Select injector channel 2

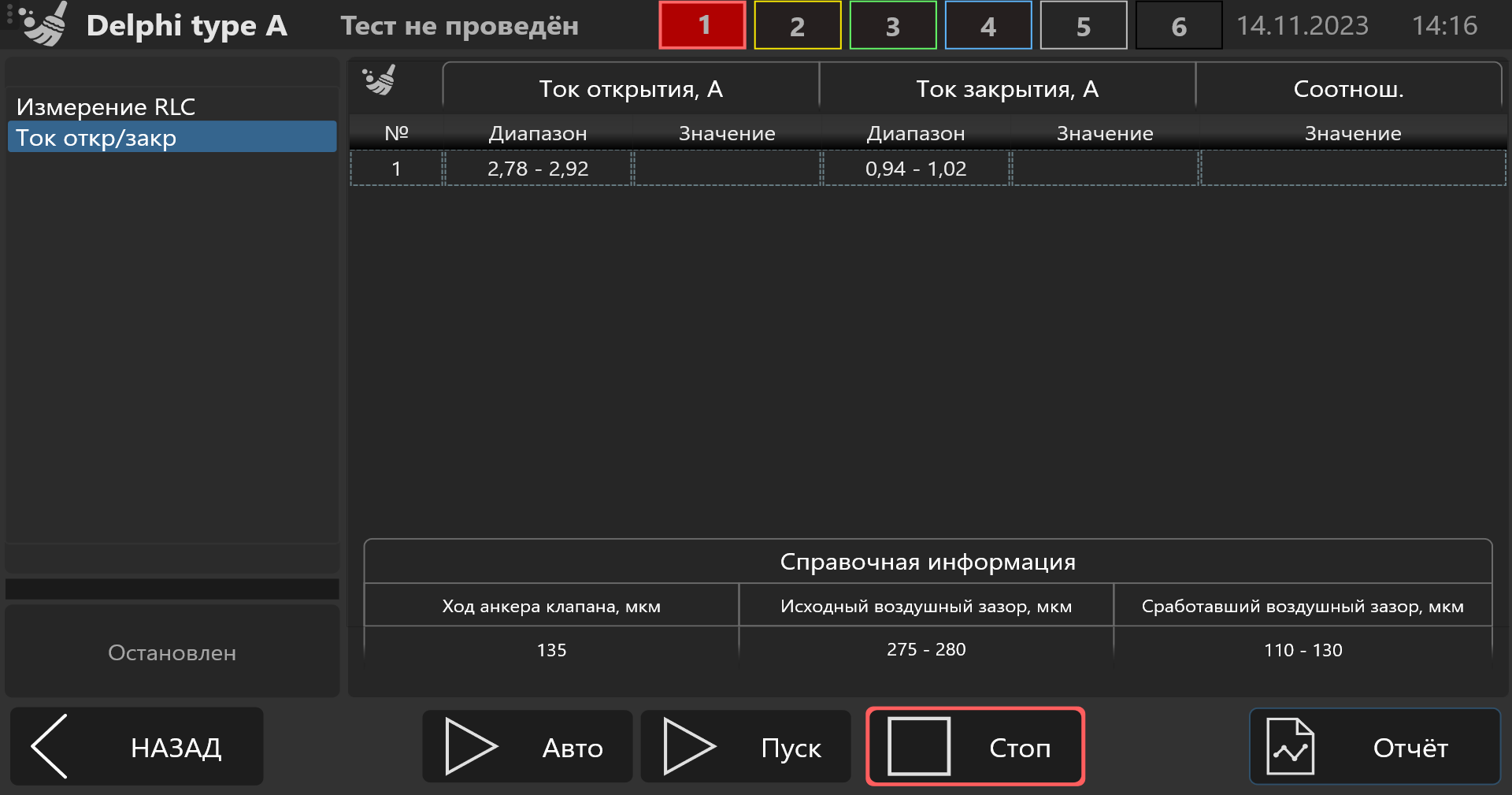798,25
